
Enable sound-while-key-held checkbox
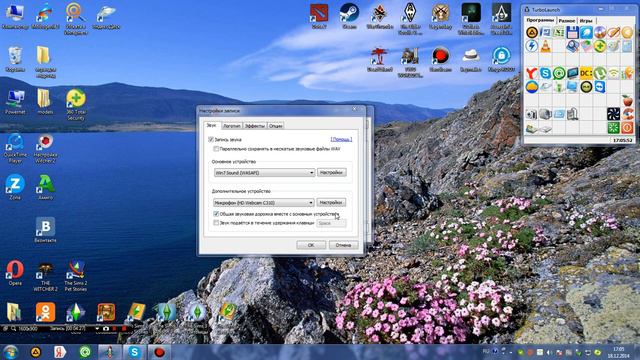[216, 223]
